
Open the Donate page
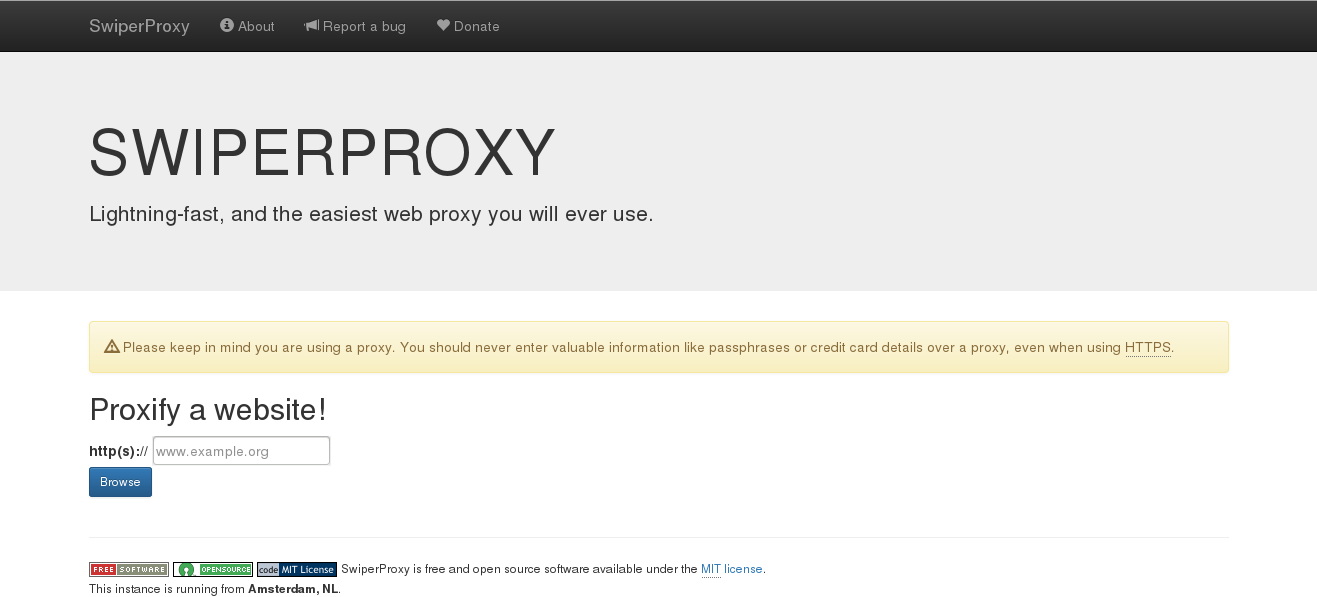468,26
